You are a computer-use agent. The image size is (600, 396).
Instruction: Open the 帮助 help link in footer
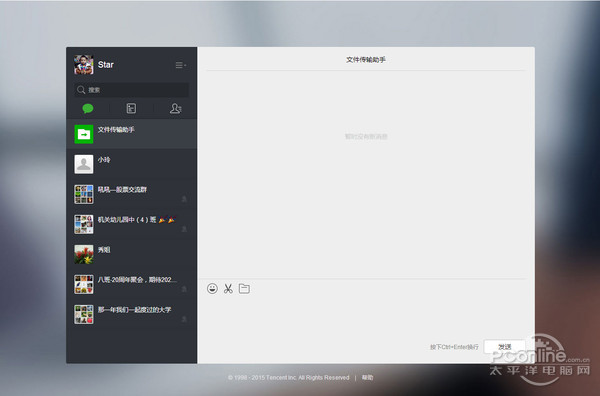coord(367,378)
